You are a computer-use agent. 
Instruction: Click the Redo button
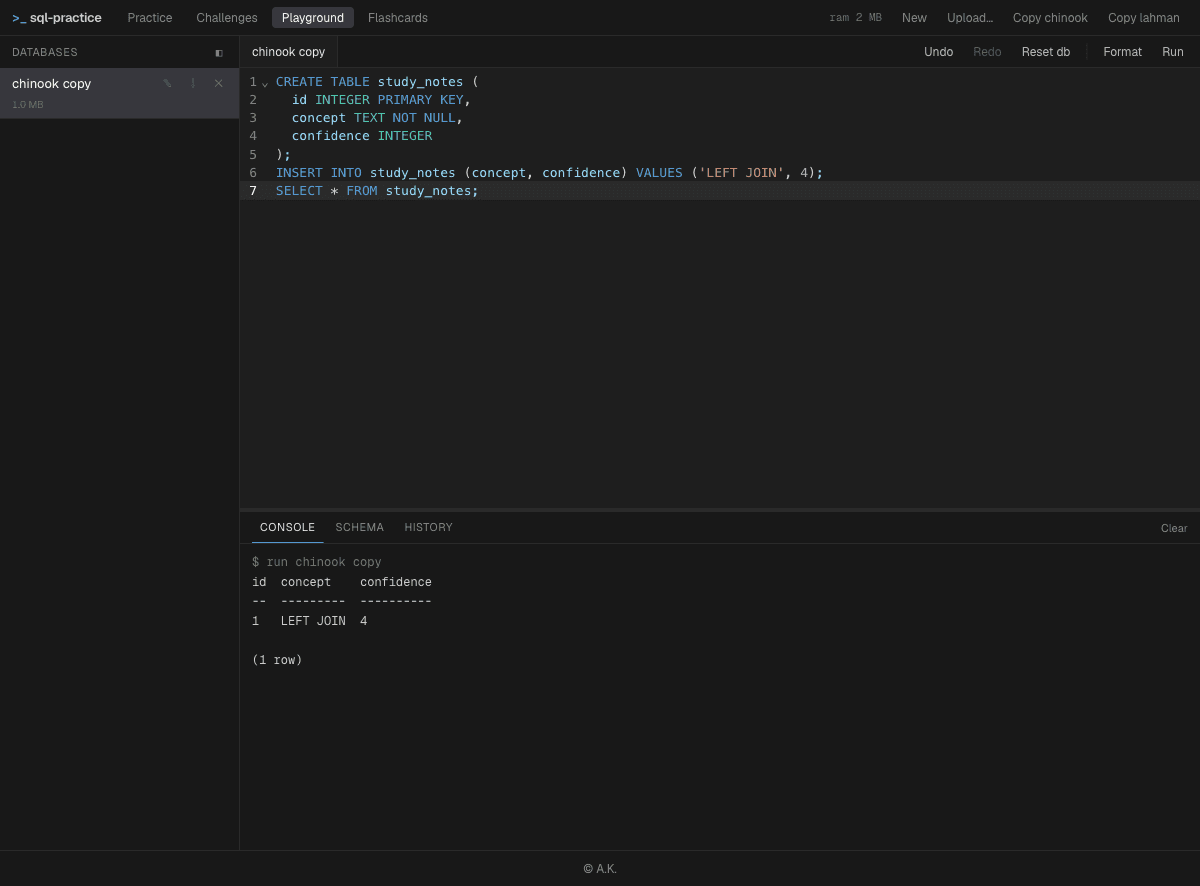click(987, 52)
